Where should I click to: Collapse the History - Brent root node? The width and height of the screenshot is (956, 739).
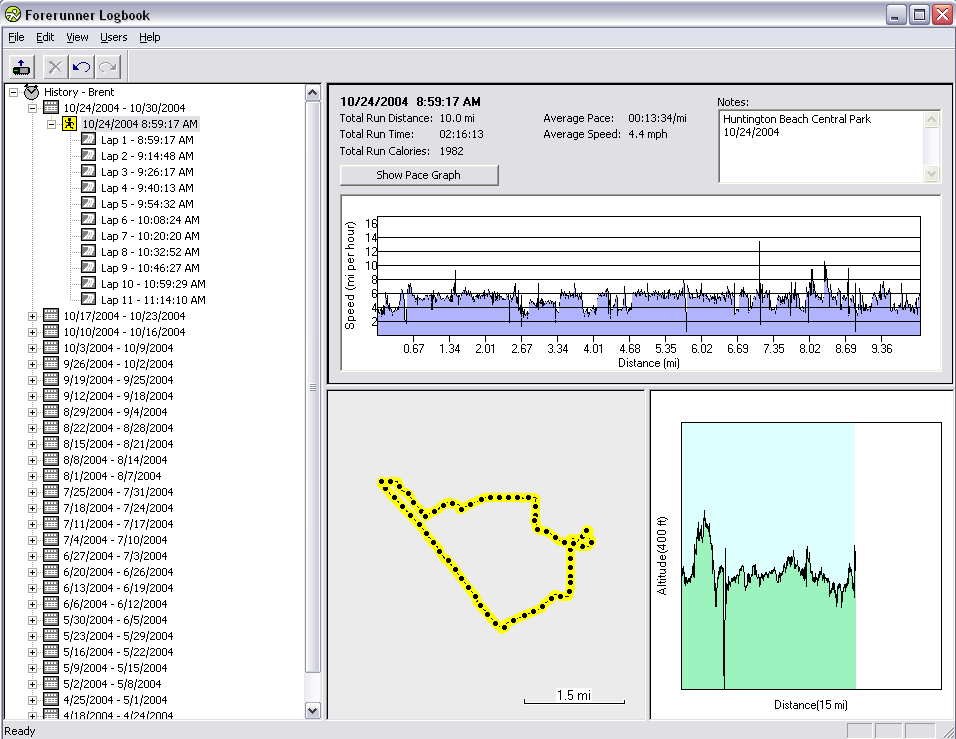(x=13, y=93)
